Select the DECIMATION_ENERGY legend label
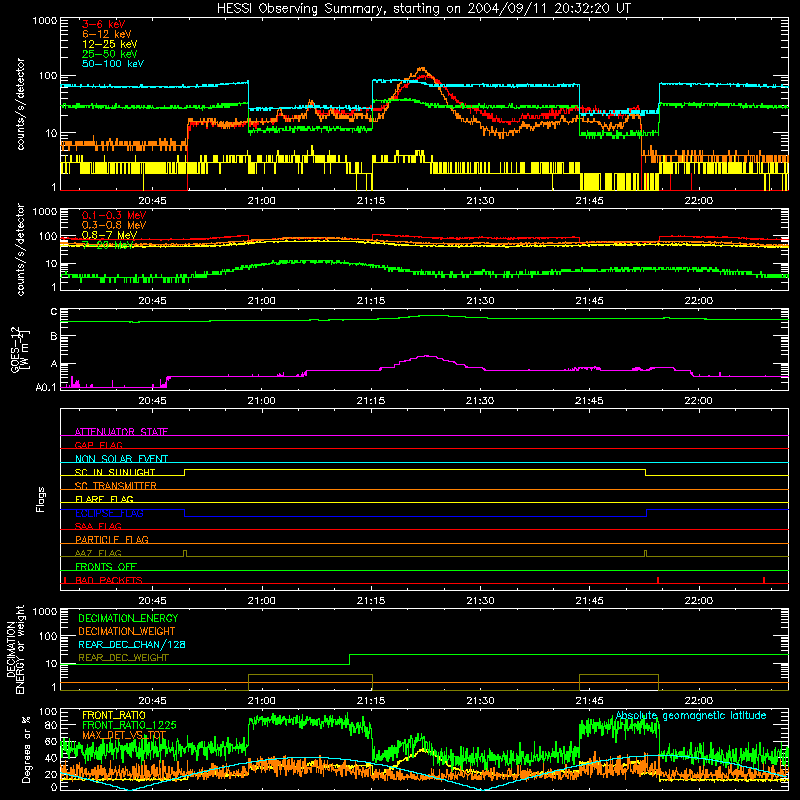 (128, 618)
